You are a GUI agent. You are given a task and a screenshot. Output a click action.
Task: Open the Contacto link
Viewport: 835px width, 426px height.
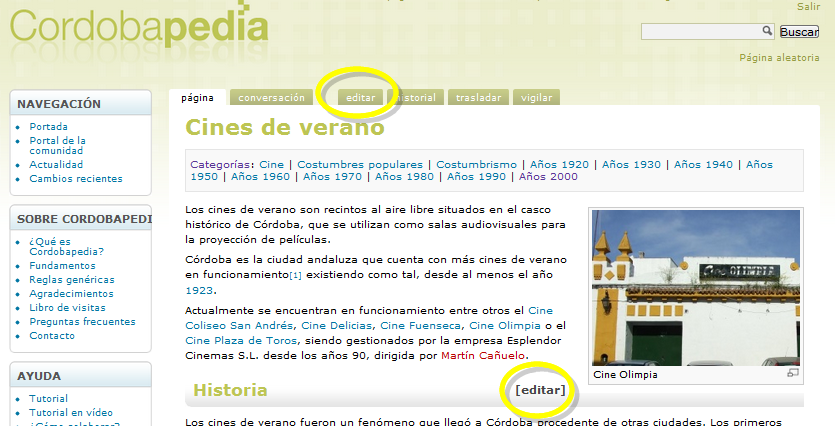(52, 335)
